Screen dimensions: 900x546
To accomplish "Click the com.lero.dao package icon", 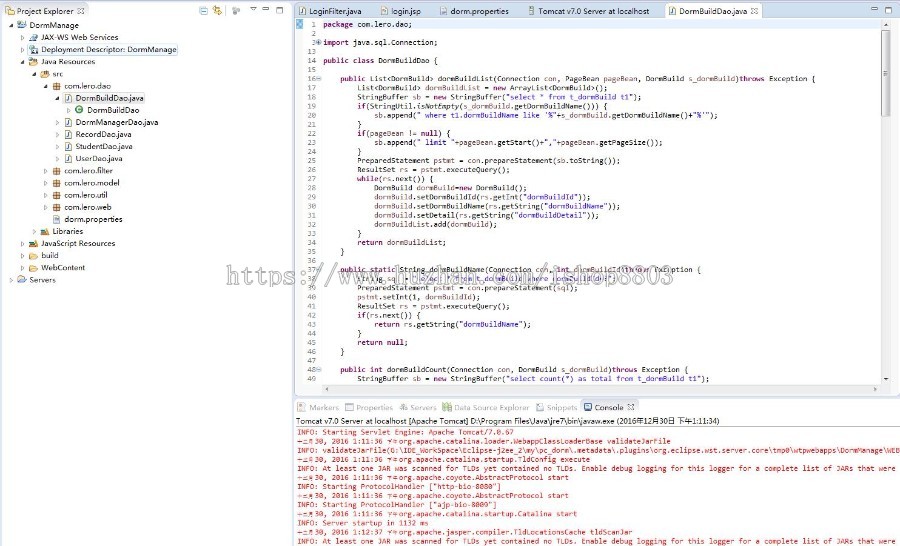I will click(x=56, y=86).
